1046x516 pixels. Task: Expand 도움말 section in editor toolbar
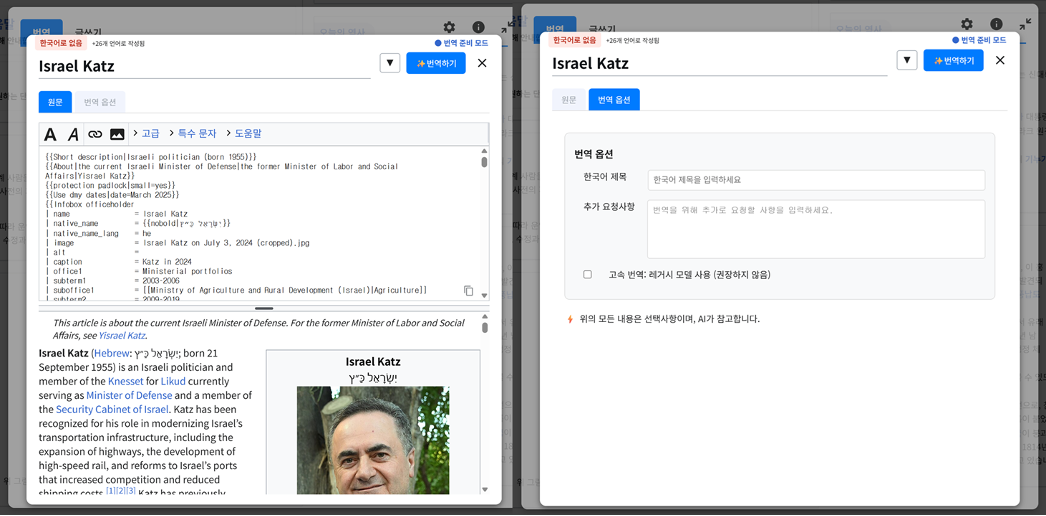[243, 133]
